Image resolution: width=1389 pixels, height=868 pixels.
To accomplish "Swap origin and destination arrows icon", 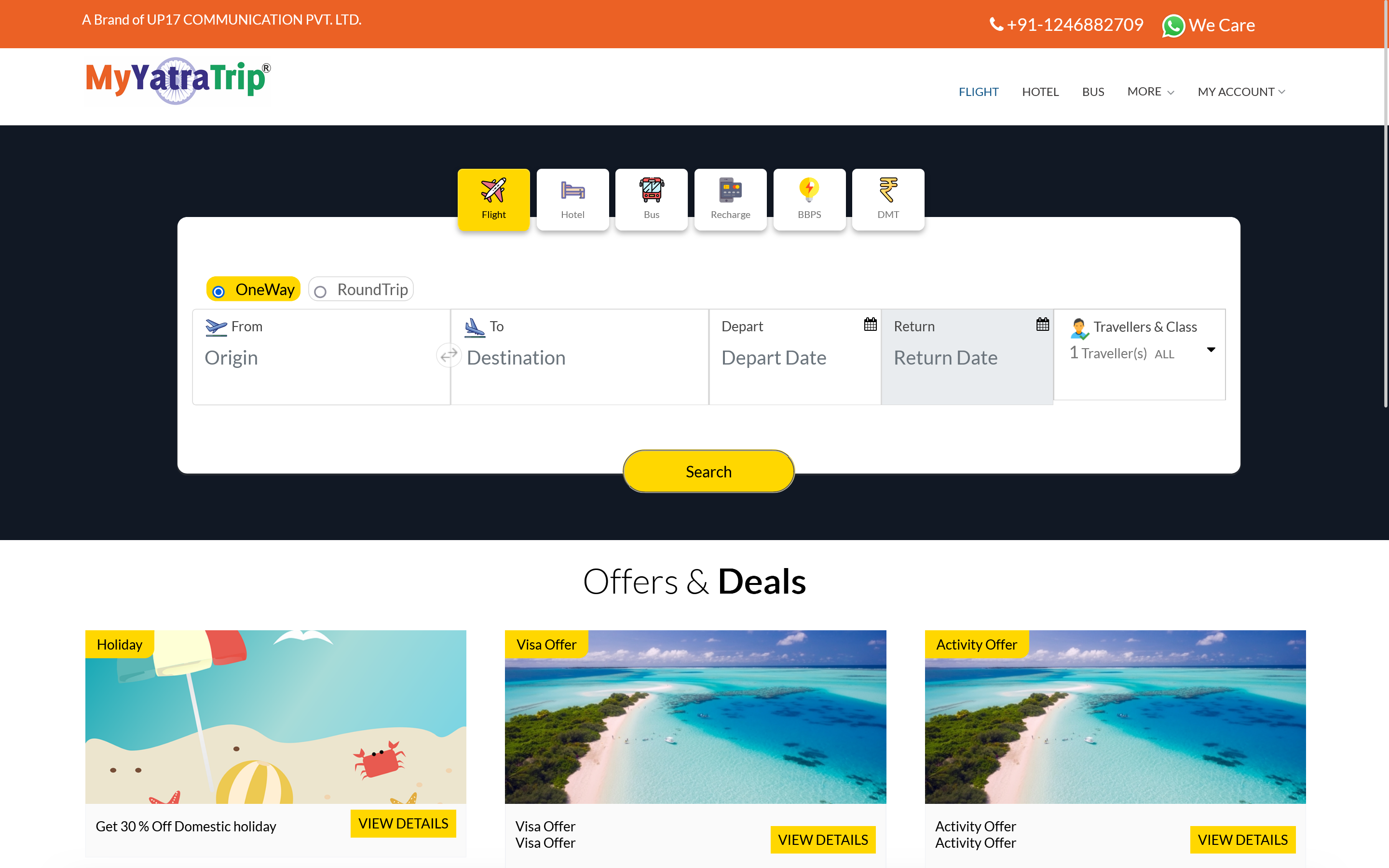I will pyautogui.click(x=449, y=355).
